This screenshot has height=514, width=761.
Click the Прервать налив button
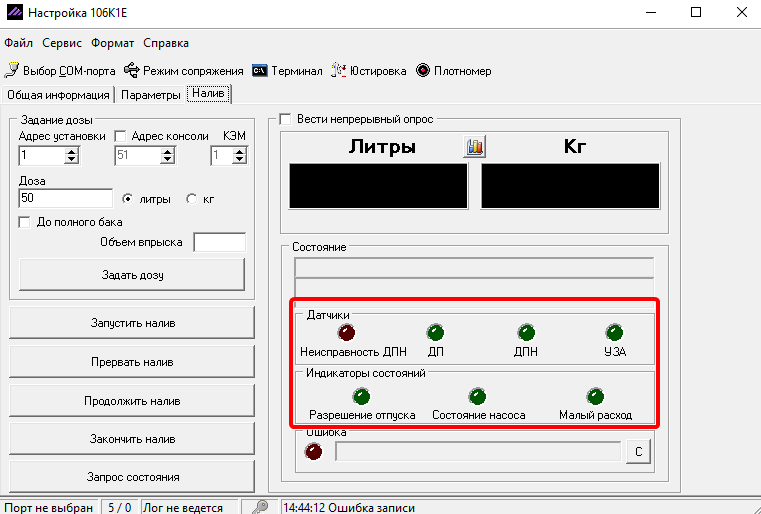[132, 362]
